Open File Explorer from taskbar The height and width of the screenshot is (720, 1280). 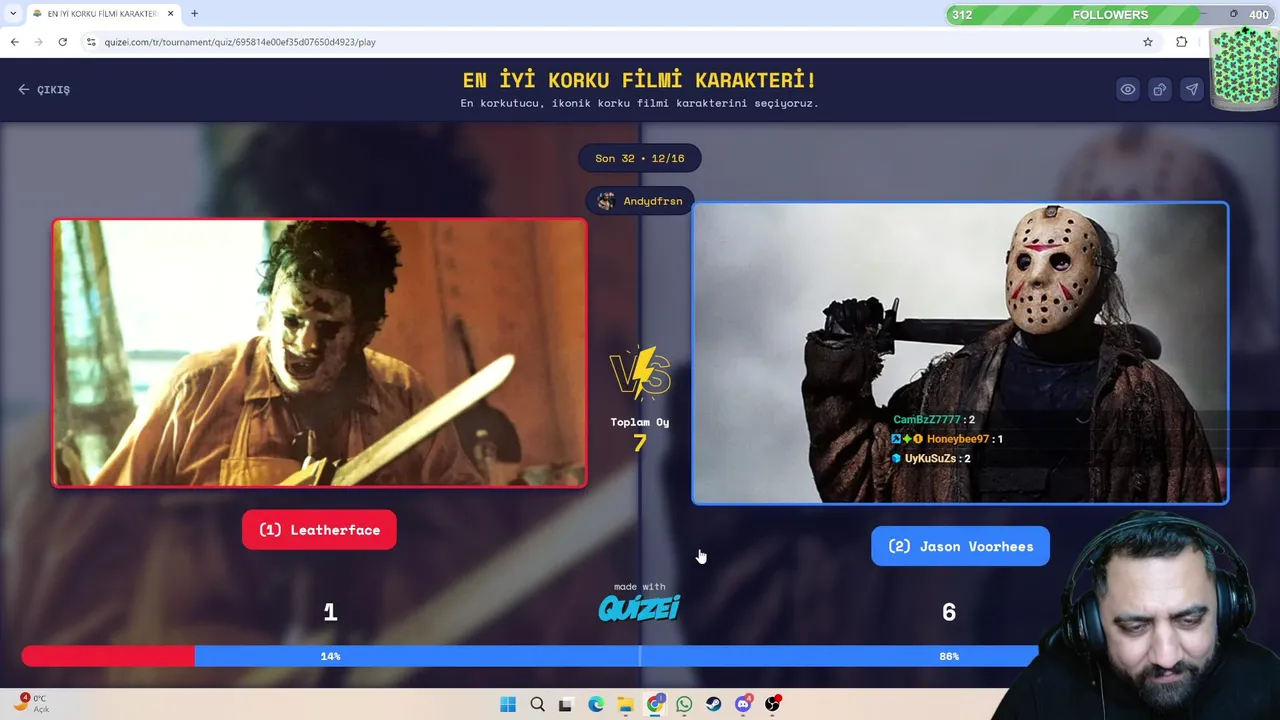[x=625, y=704]
